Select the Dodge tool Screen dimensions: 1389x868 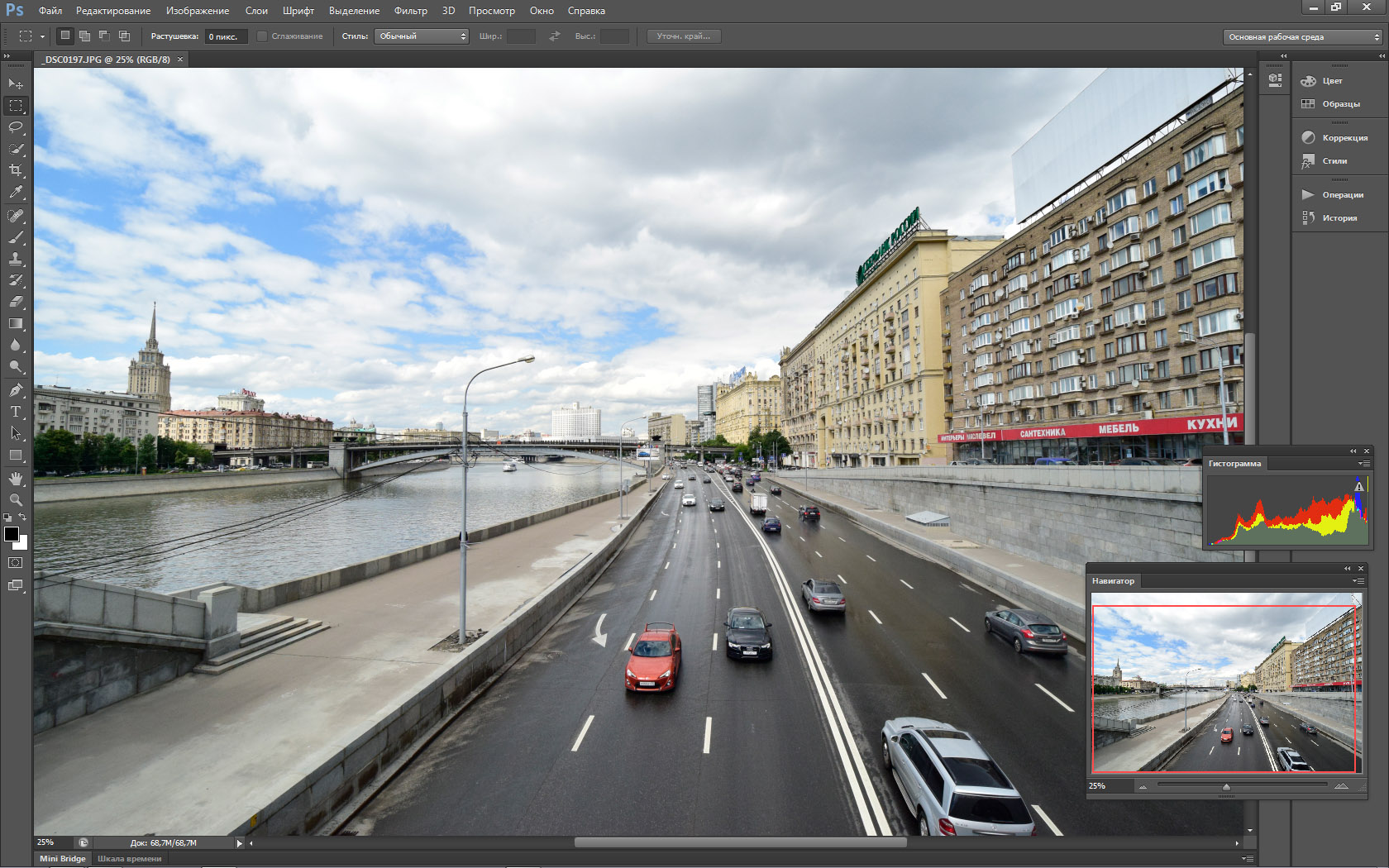coord(16,366)
